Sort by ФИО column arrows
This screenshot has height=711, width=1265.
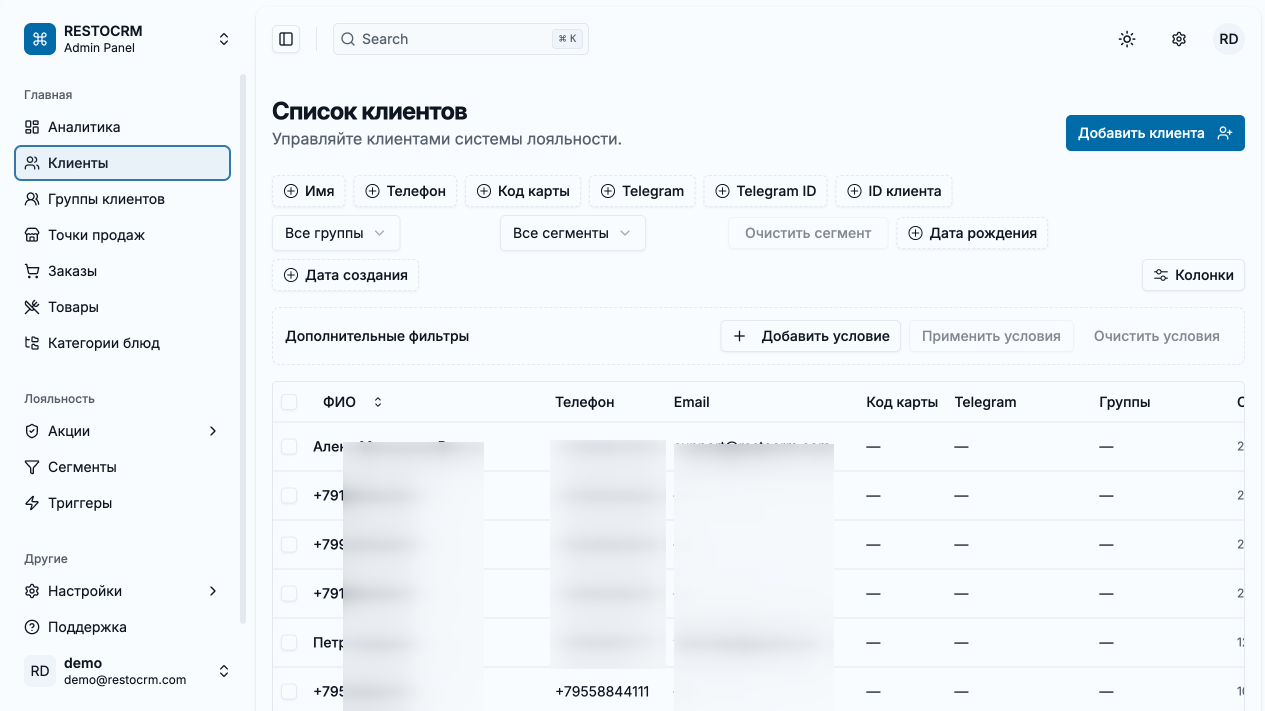click(378, 402)
